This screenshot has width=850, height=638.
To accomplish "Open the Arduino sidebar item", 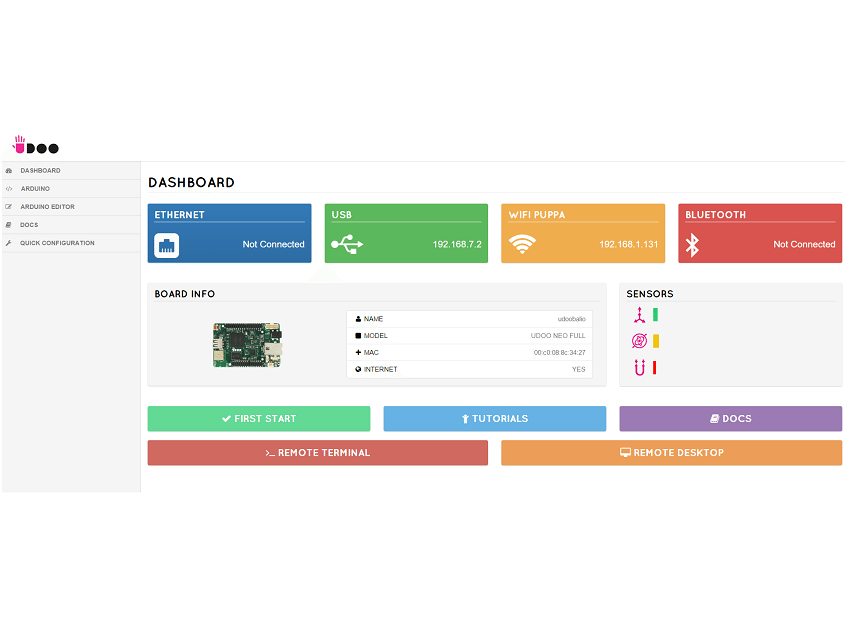I will pos(71,189).
